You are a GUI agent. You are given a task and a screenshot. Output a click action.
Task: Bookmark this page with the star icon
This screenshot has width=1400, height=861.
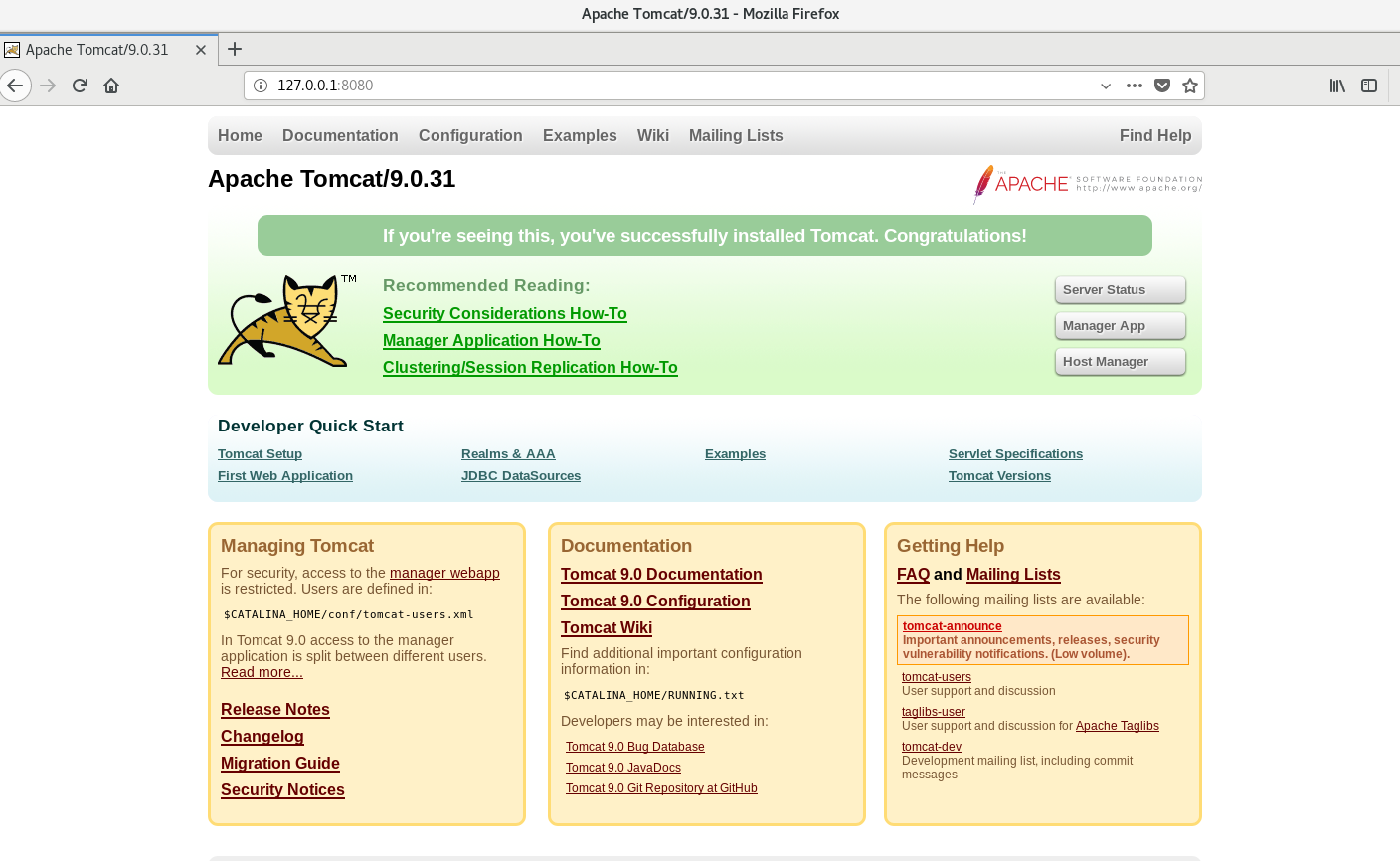(1189, 86)
